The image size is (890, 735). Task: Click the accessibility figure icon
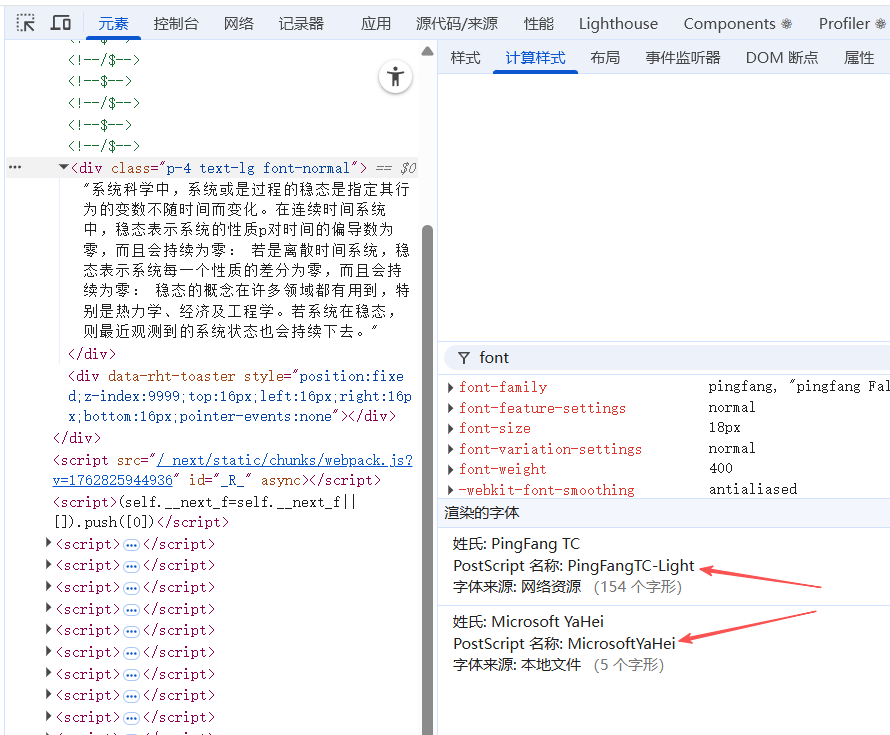point(396,77)
